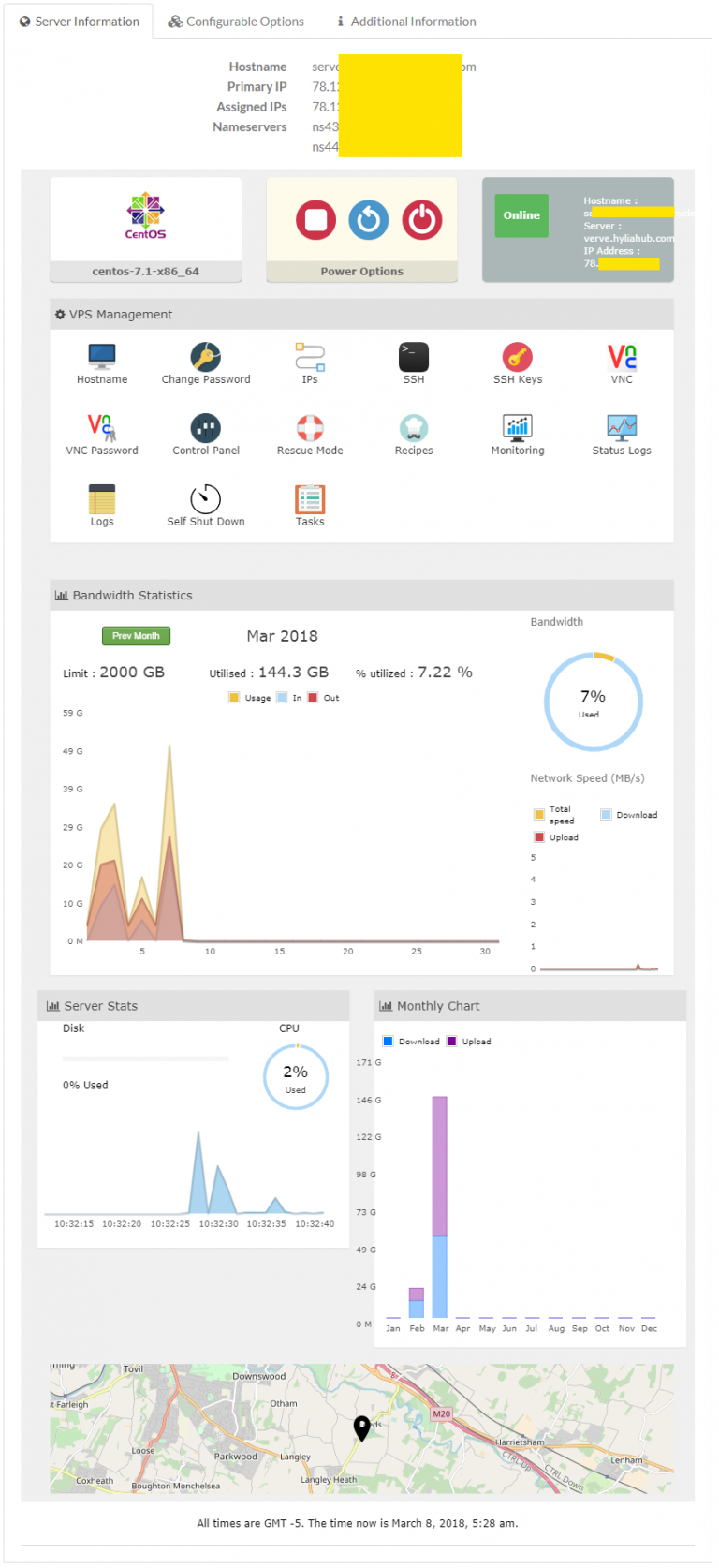Viewport: 719px width, 1568px height.
Task: Open the VNC Password icon
Action: pos(102,428)
